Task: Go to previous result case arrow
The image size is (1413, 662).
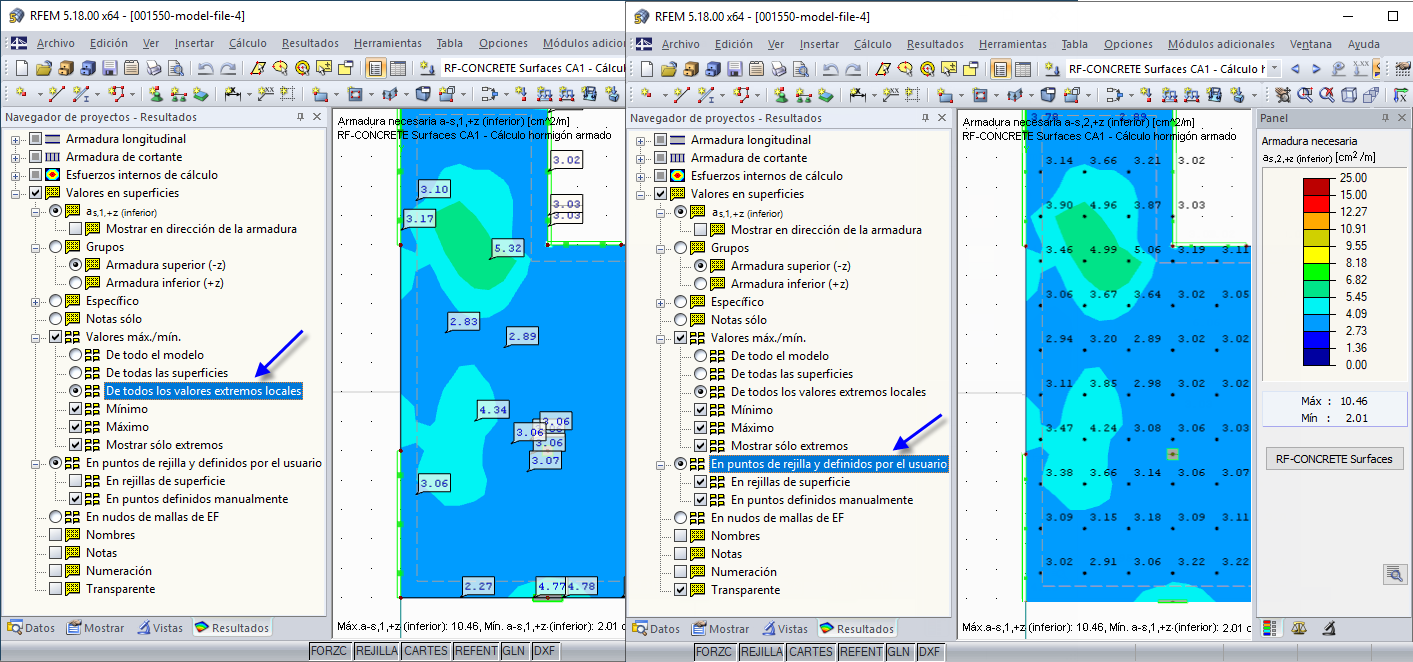Action: tap(1294, 69)
